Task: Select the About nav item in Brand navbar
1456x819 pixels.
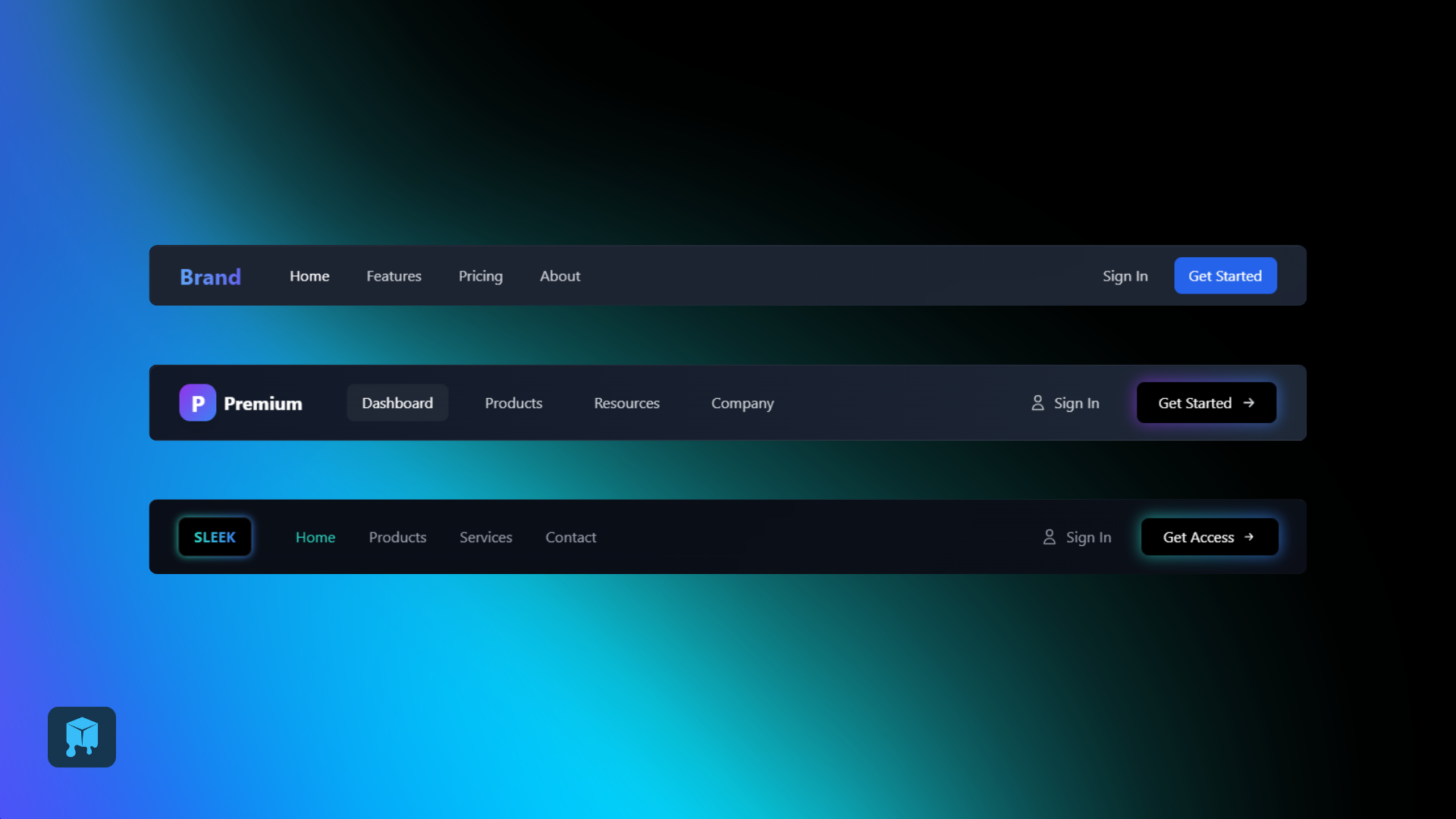Action: [x=560, y=275]
